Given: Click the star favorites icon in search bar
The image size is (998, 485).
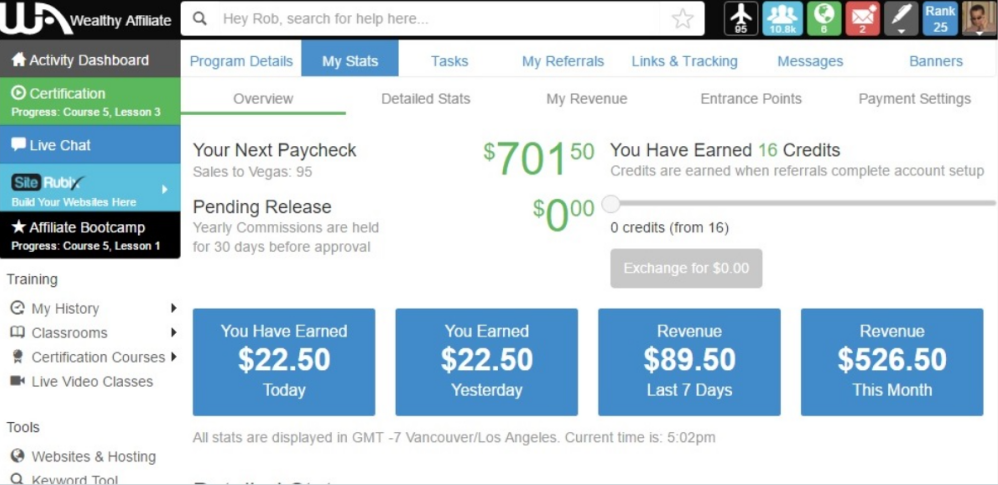Looking at the screenshot, I should (682, 19).
